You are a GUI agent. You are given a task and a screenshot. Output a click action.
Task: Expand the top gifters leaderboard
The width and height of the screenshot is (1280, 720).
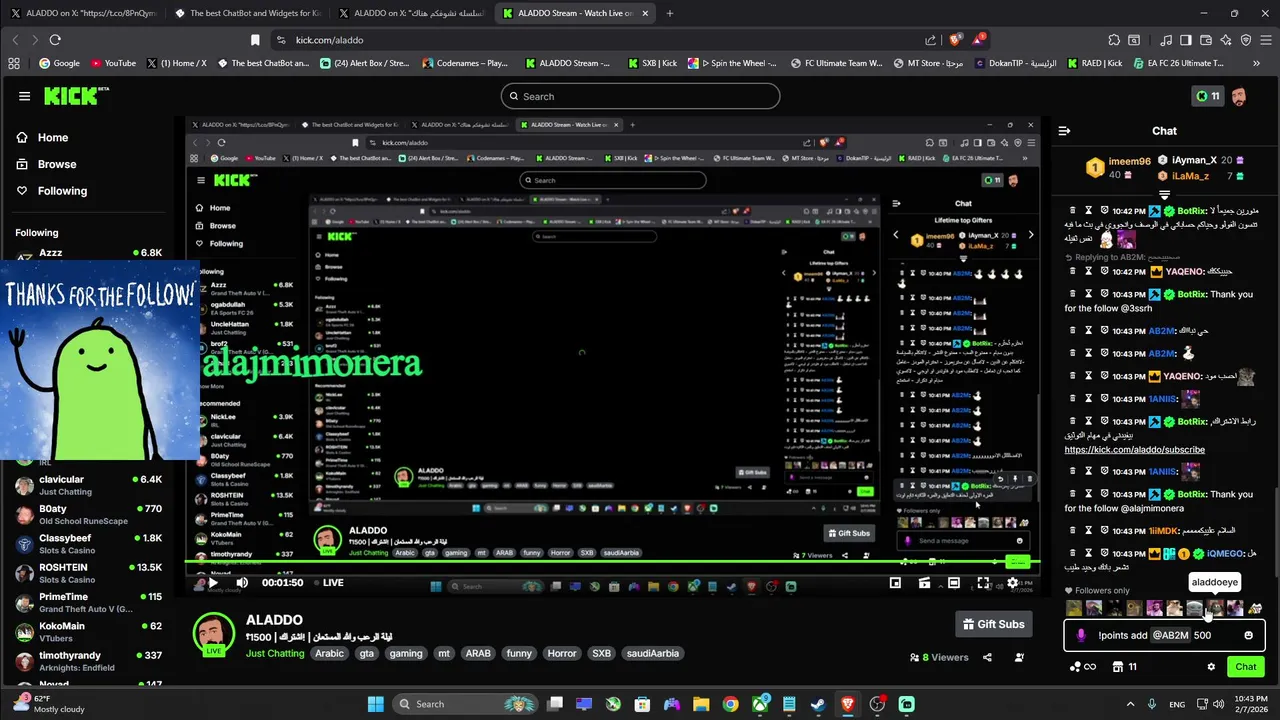point(1164,194)
